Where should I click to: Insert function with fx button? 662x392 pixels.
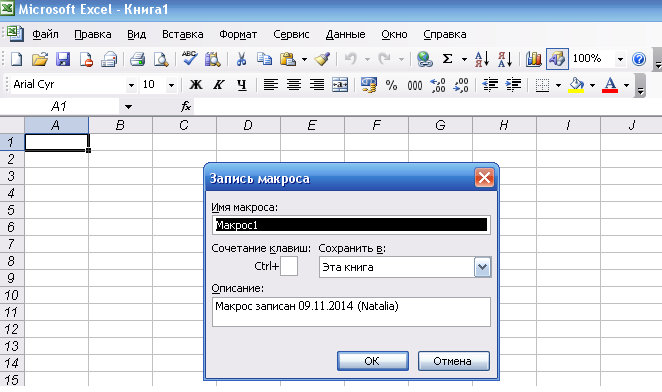pos(186,107)
